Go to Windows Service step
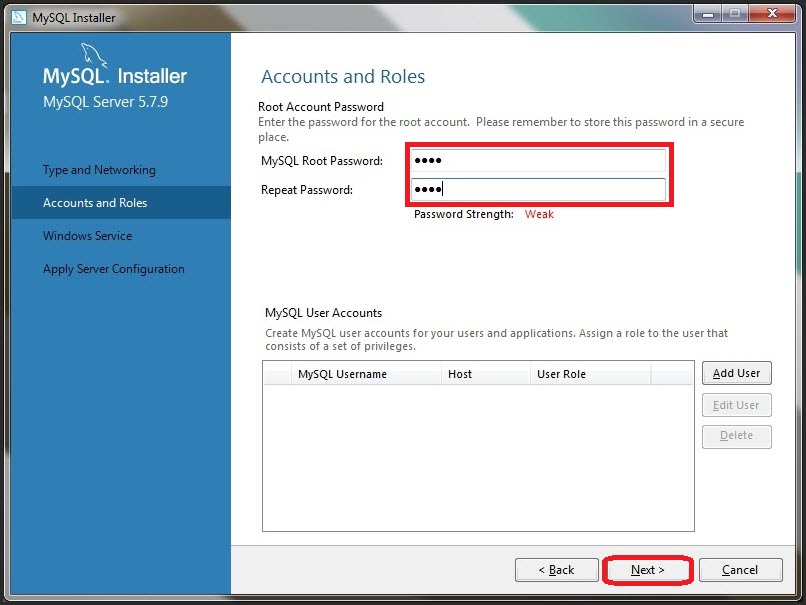 tap(87, 236)
